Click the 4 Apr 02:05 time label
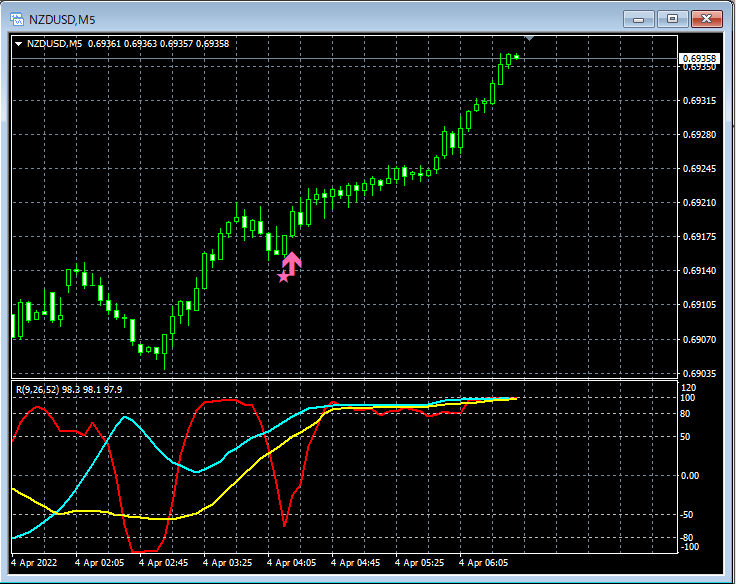The image size is (737, 584). coord(99,563)
